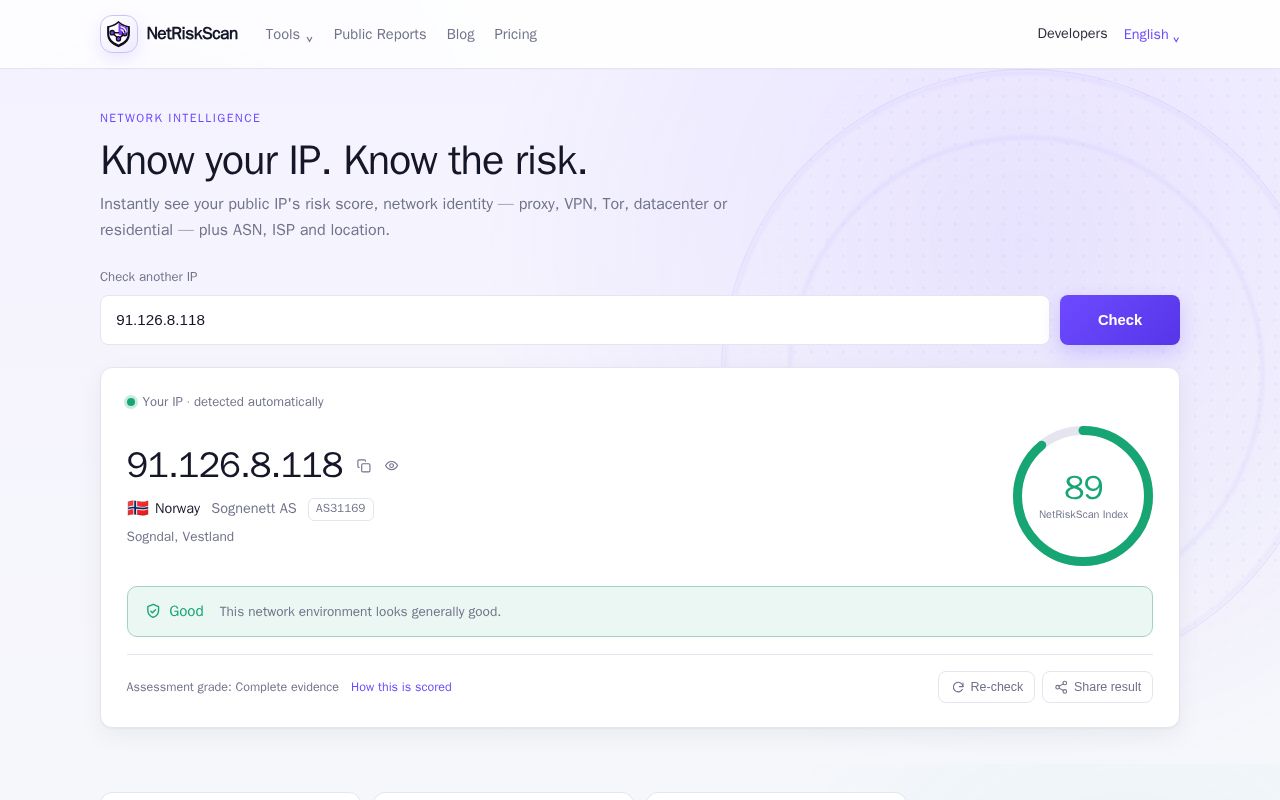Click the NetRiskScan shield logo icon
The height and width of the screenshot is (800, 1280).
(x=119, y=34)
